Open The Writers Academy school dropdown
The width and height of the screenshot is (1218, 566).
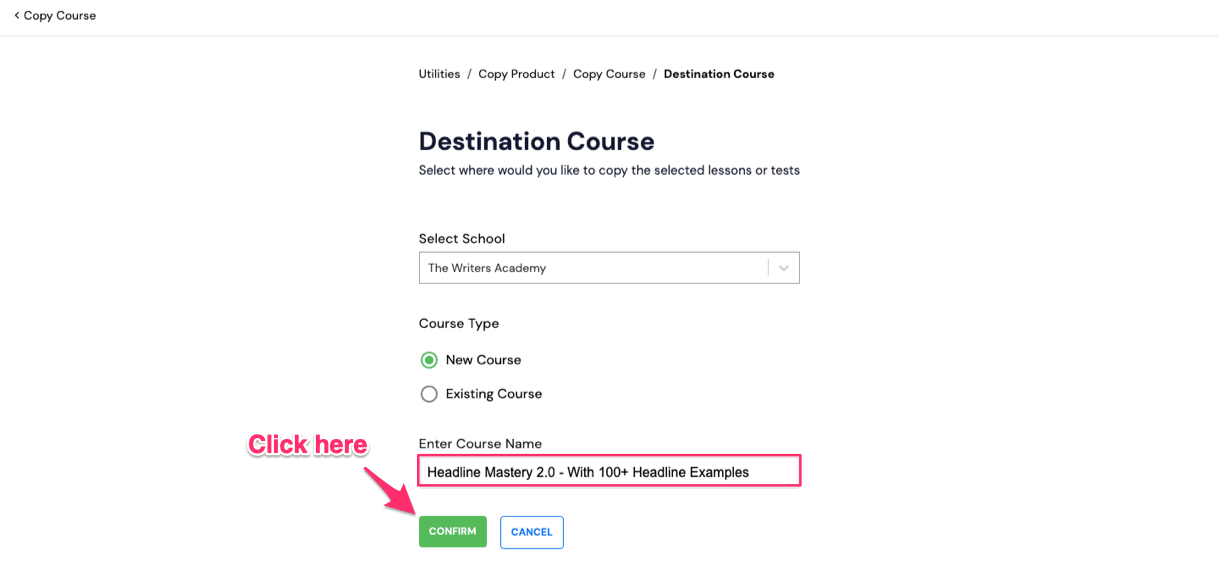[x=609, y=268]
